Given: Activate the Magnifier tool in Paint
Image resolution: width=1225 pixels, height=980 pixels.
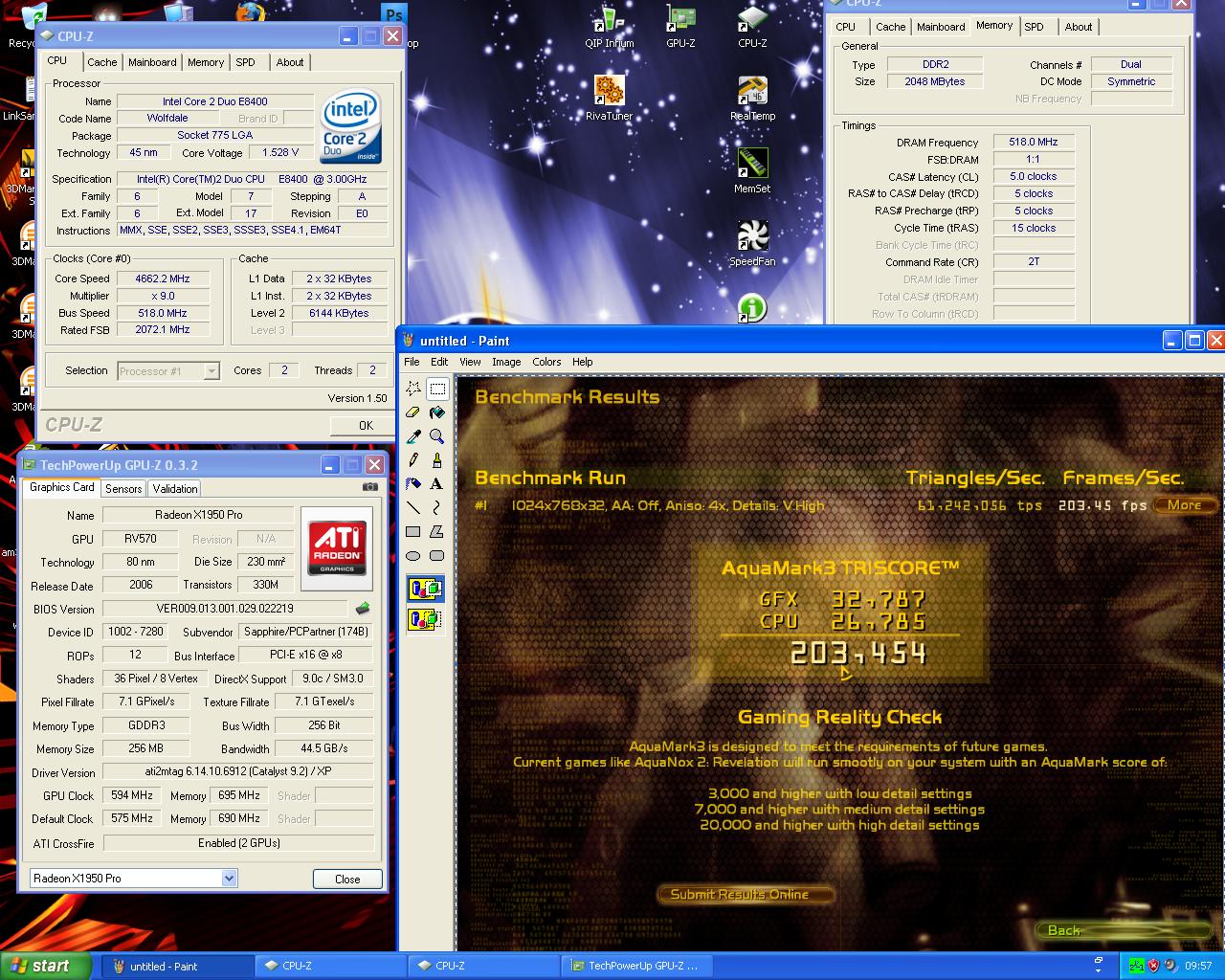Looking at the screenshot, I should click(437, 436).
